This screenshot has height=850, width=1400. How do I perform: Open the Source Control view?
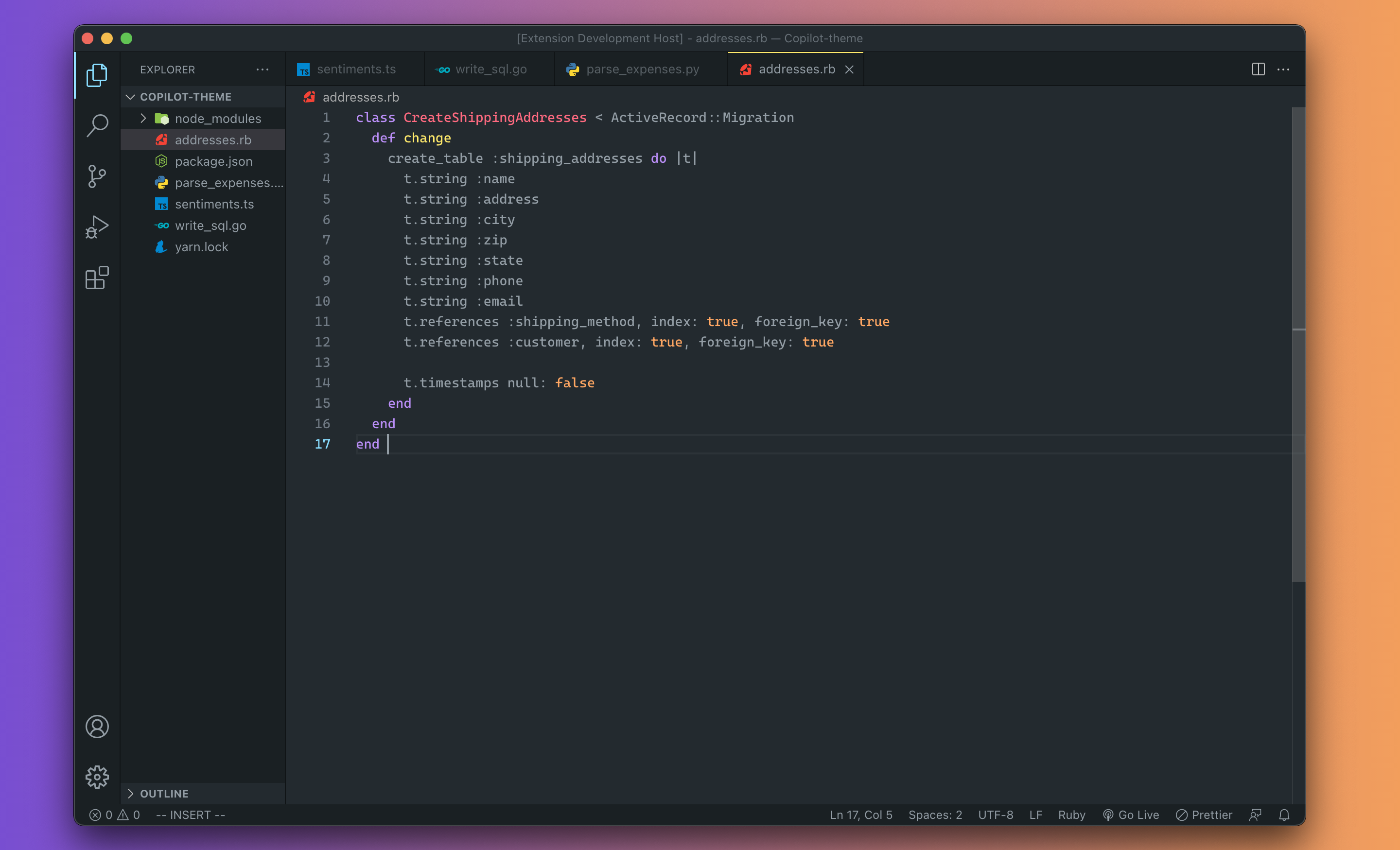(97, 176)
